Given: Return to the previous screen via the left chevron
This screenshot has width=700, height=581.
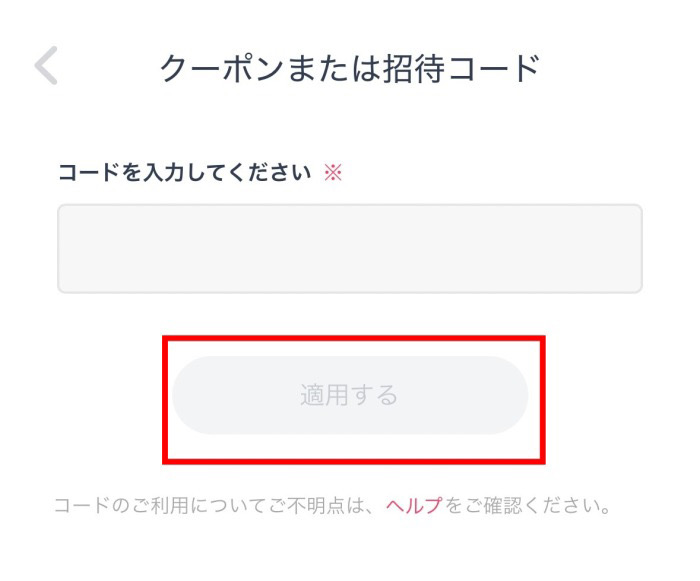Looking at the screenshot, I should coord(47,67).
